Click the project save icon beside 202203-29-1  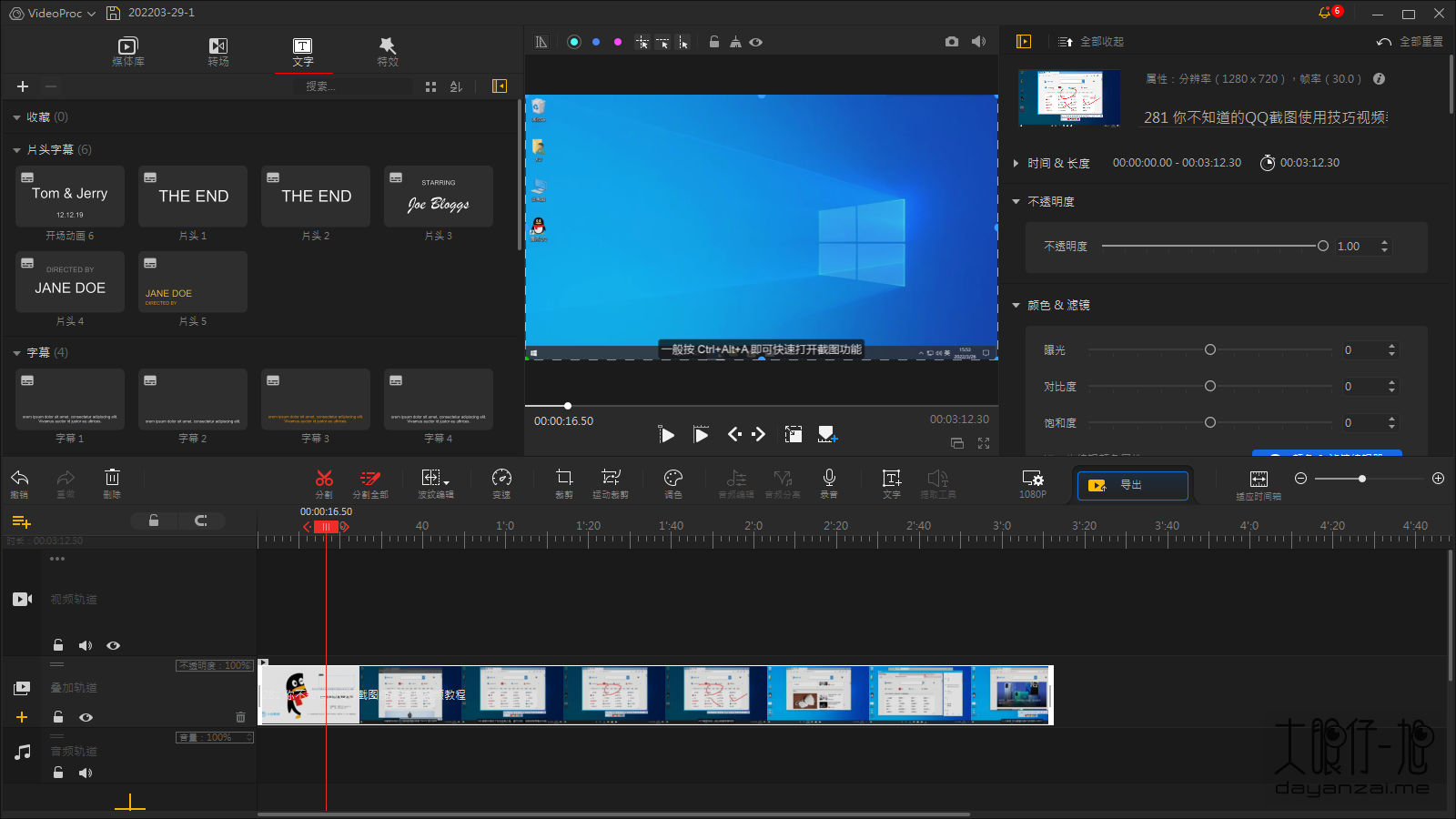[x=113, y=13]
